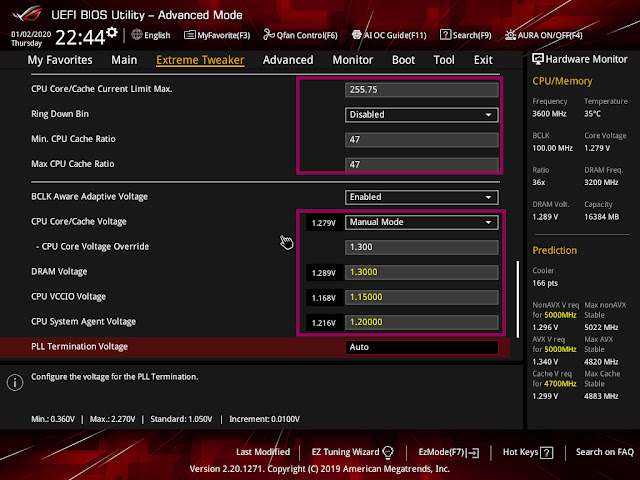Click the 16384 MB capacity value
This screenshot has height=480, width=640.
click(601, 217)
